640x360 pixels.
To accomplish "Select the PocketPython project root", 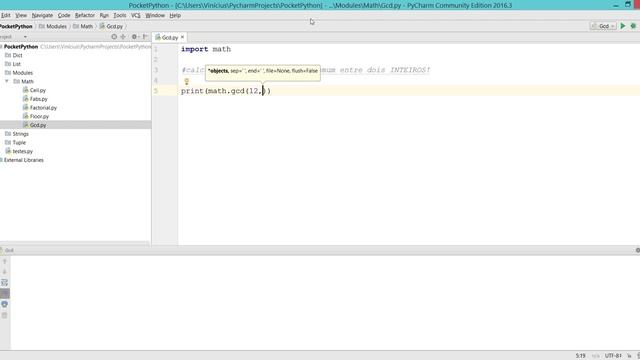I will click(x=21, y=47).
